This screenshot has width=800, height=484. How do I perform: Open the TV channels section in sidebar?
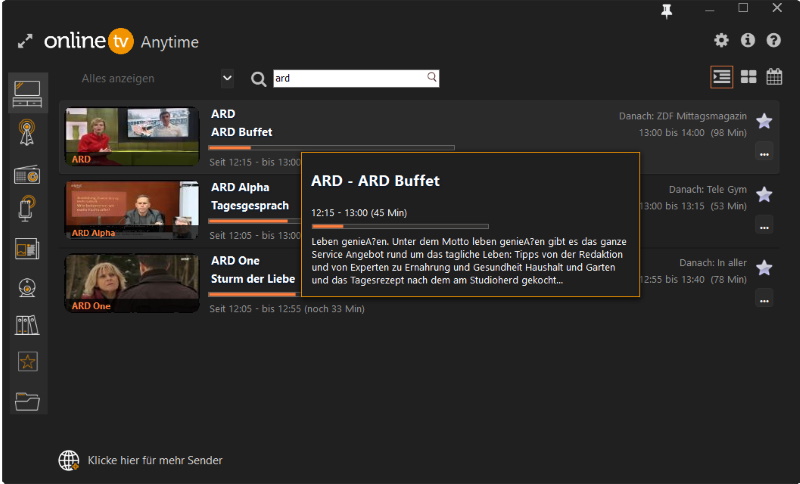(28, 94)
